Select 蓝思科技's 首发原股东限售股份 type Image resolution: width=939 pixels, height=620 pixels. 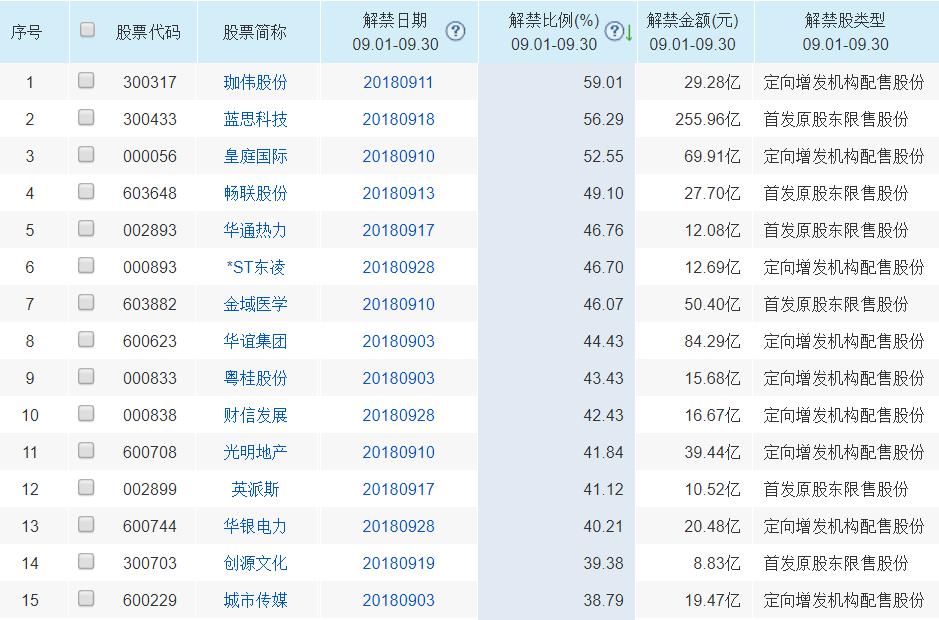click(x=836, y=119)
